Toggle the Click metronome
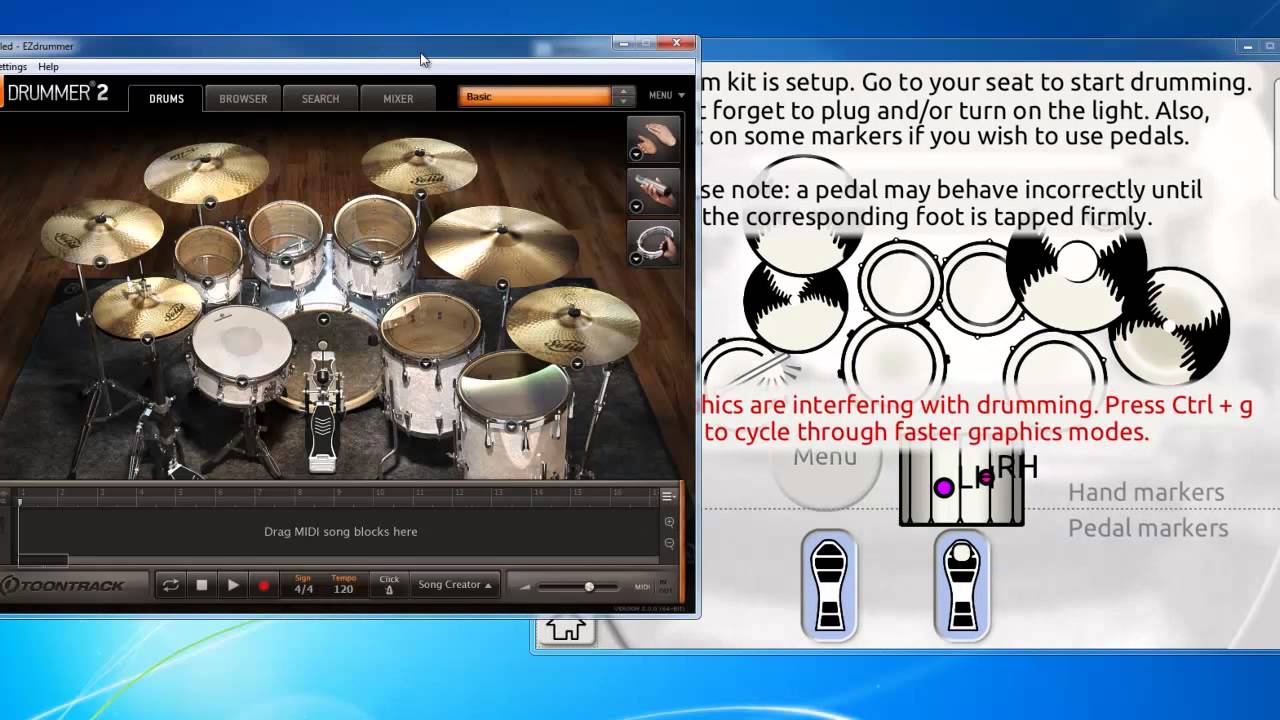This screenshot has width=1280, height=720. (x=389, y=585)
